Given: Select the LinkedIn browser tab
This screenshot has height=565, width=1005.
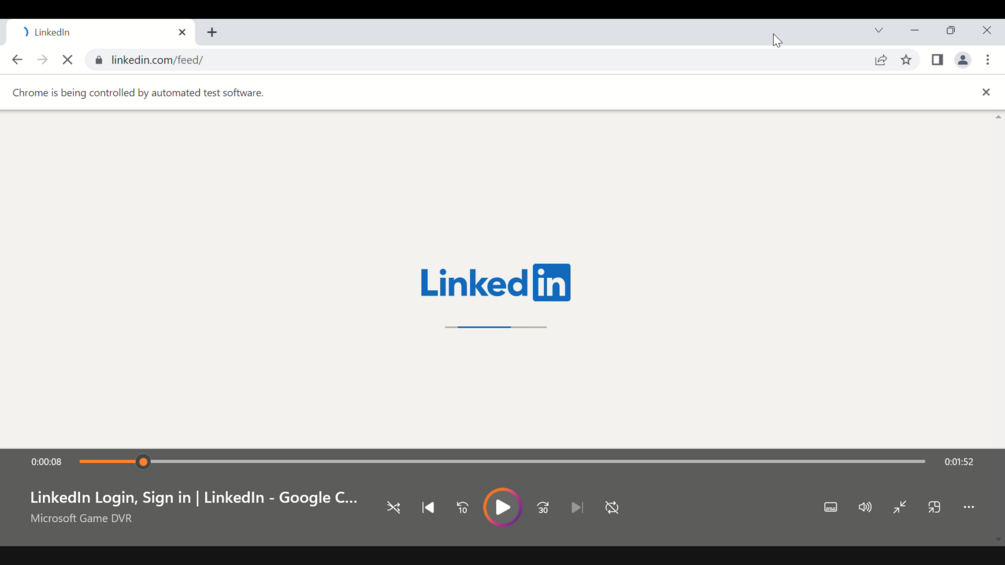Looking at the screenshot, I should pos(99,32).
